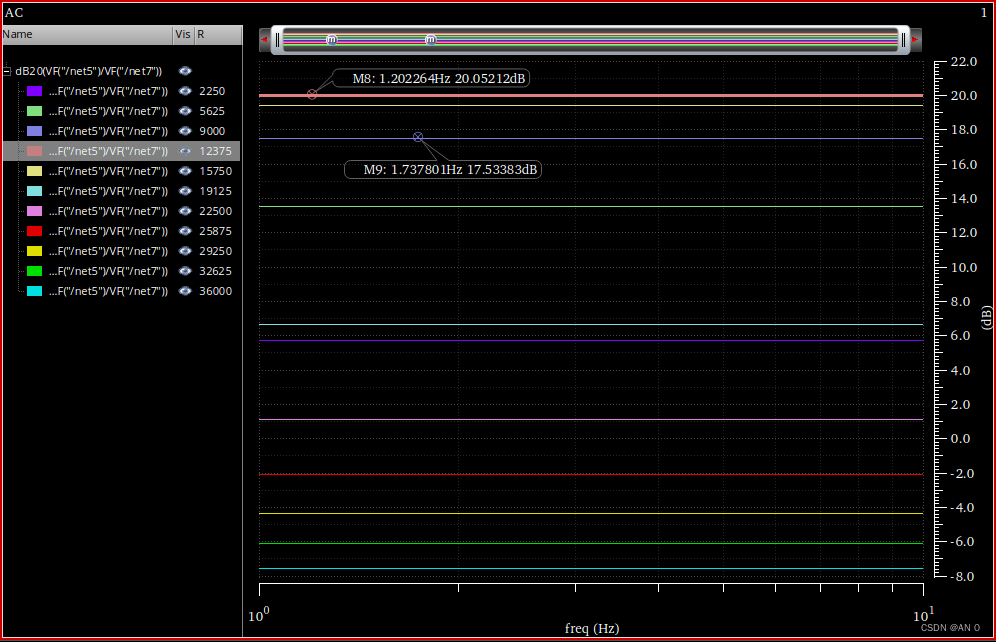The height and width of the screenshot is (642, 996).
Task: Click the left handle of the zoom slider
Action: coord(278,40)
